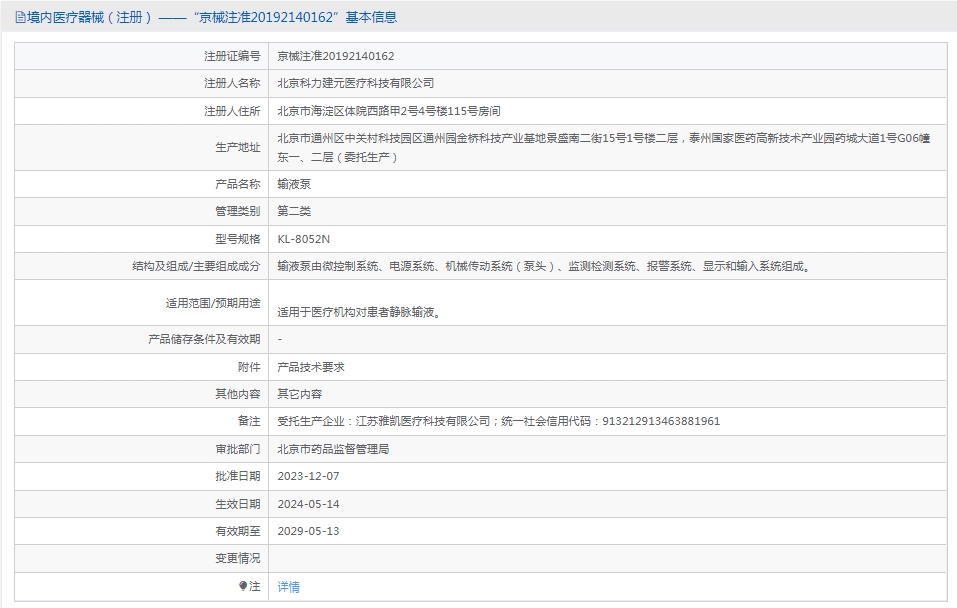Click the registrant address value cell
The height and width of the screenshot is (608, 957).
tap(389, 111)
